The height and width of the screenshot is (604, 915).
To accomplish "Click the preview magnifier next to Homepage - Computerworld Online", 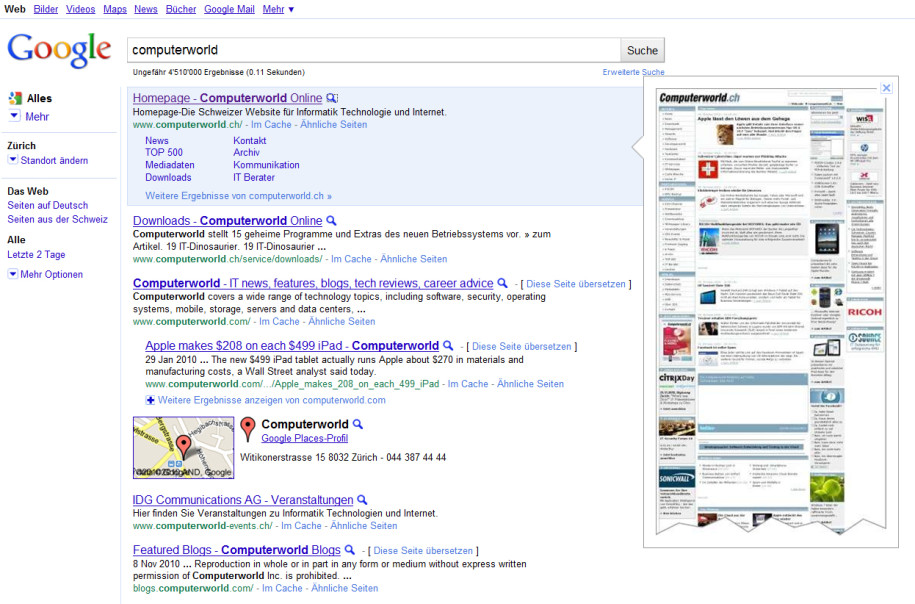I will click(331, 98).
